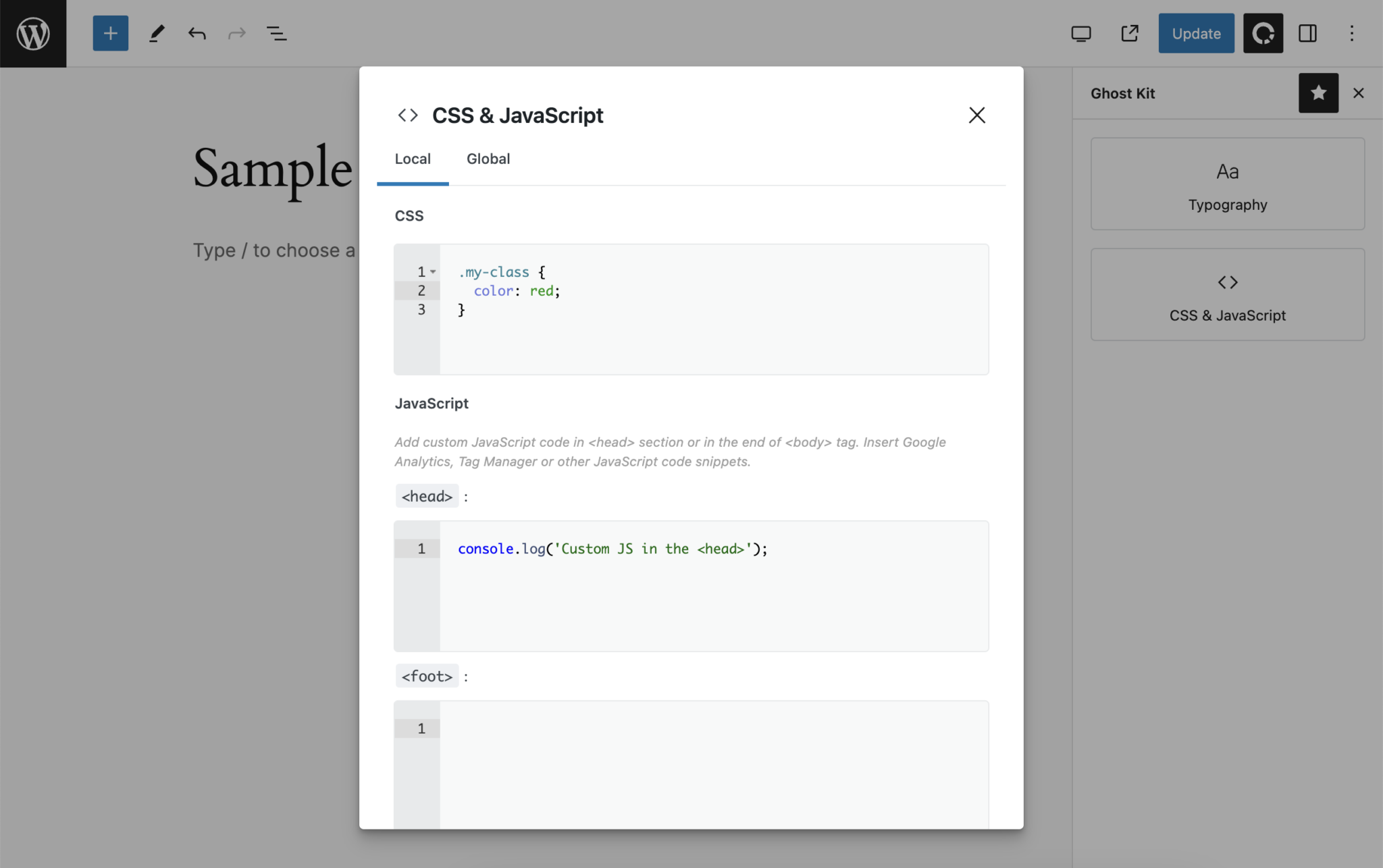1383x868 pixels.
Task: Switch to the Global tab
Action: pos(488,159)
